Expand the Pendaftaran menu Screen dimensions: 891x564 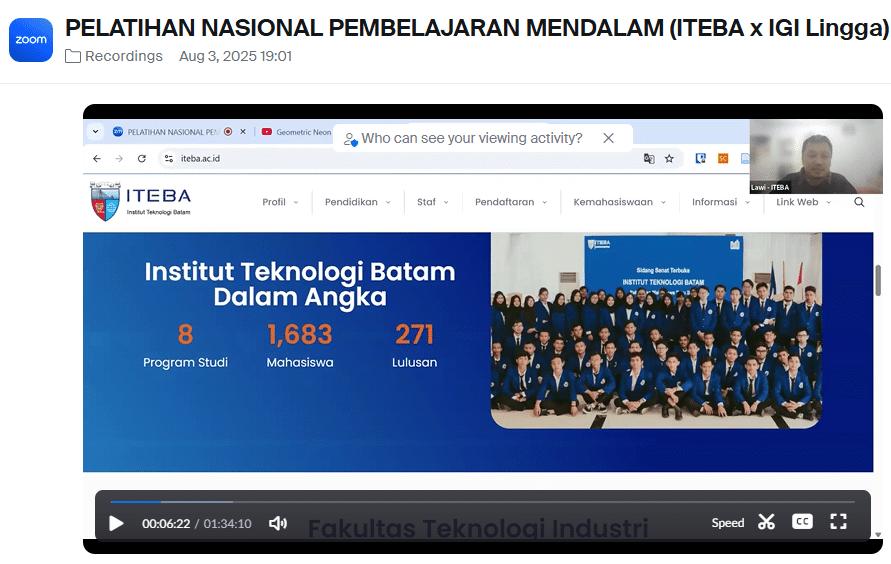[511, 202]
